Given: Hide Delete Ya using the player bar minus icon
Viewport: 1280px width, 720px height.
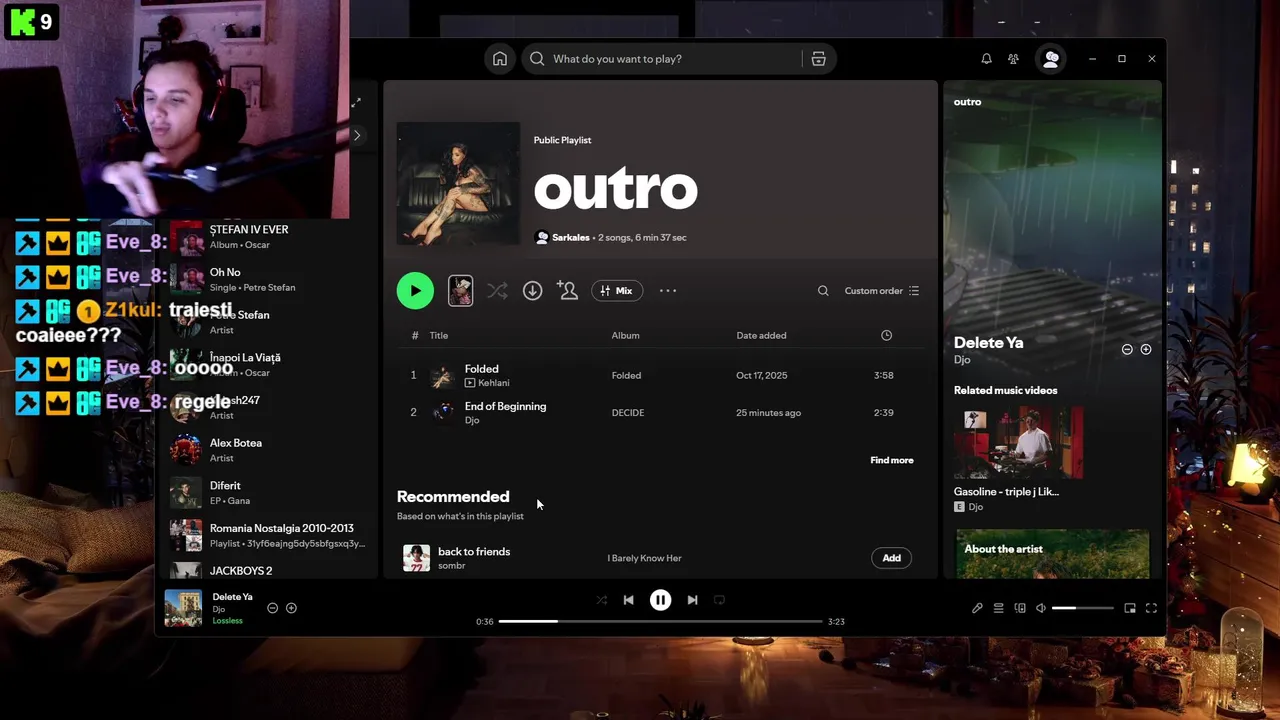Looking at the screenshot, I should tap(272, 608).
